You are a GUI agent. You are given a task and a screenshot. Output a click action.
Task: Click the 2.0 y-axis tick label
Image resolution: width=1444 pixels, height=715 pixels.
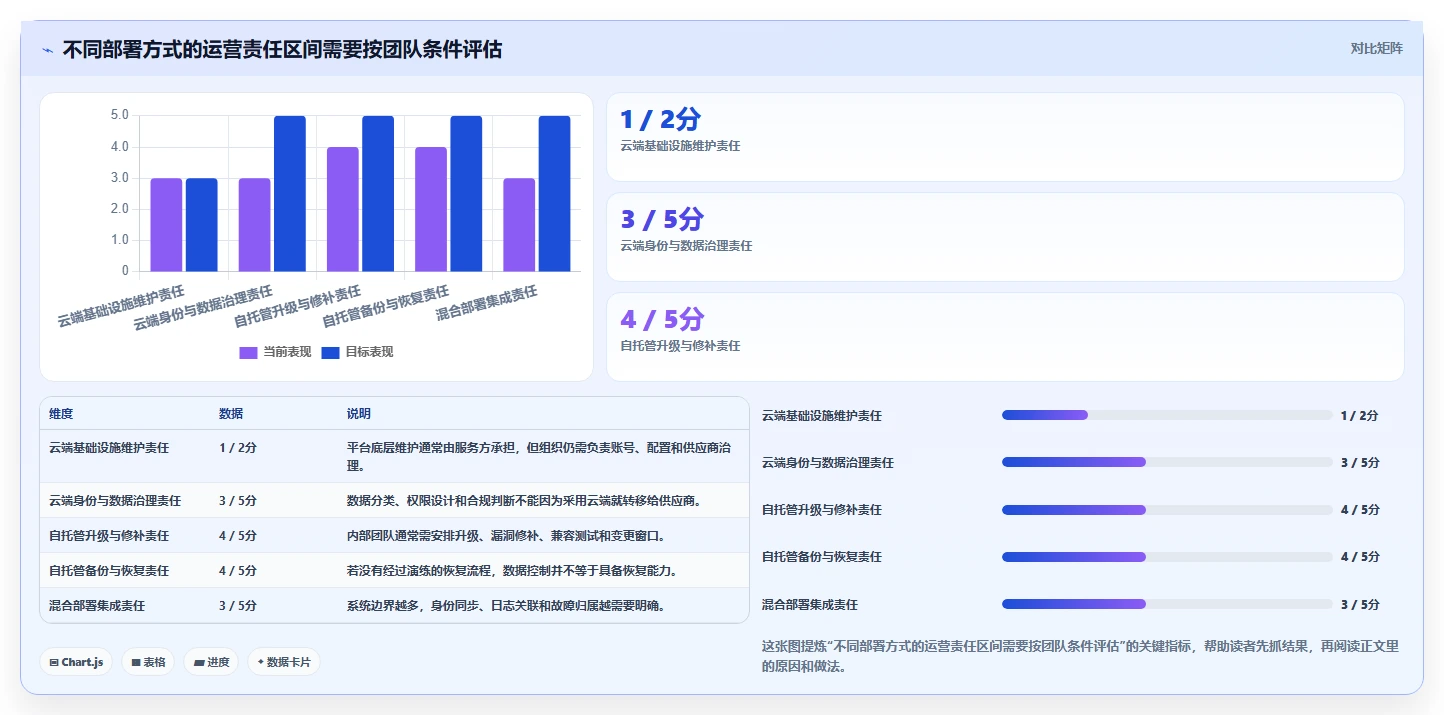119,209
